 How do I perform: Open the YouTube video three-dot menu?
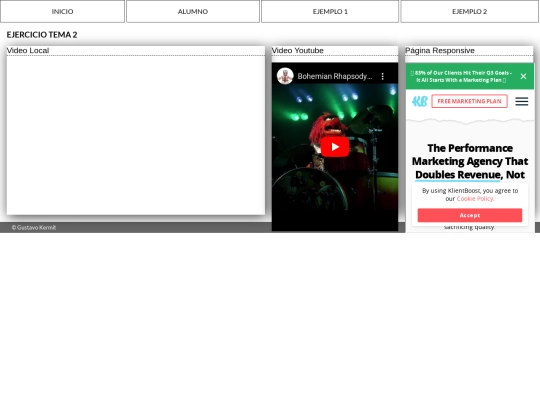pyautogui.click(x=383, y=76)
